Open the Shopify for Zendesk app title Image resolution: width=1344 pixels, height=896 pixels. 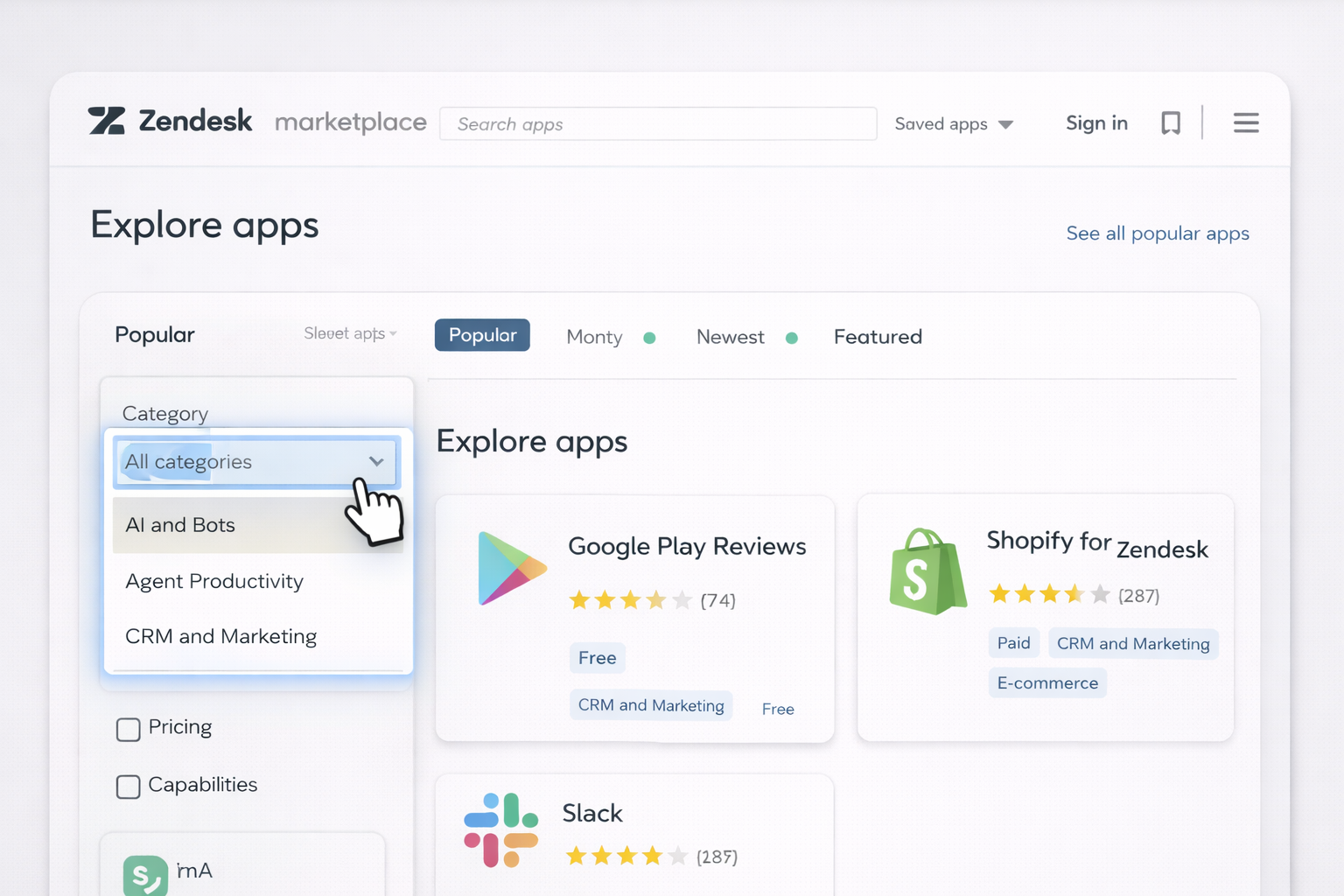(x=1097, y=544)
